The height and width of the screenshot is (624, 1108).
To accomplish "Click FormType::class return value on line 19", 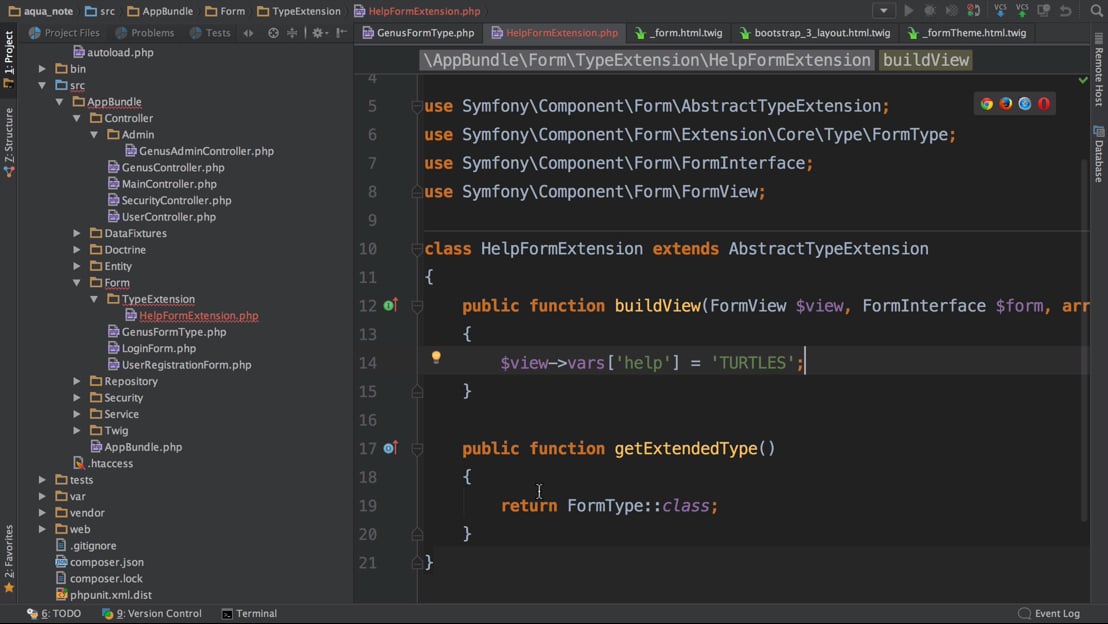I will click(638, 505).
